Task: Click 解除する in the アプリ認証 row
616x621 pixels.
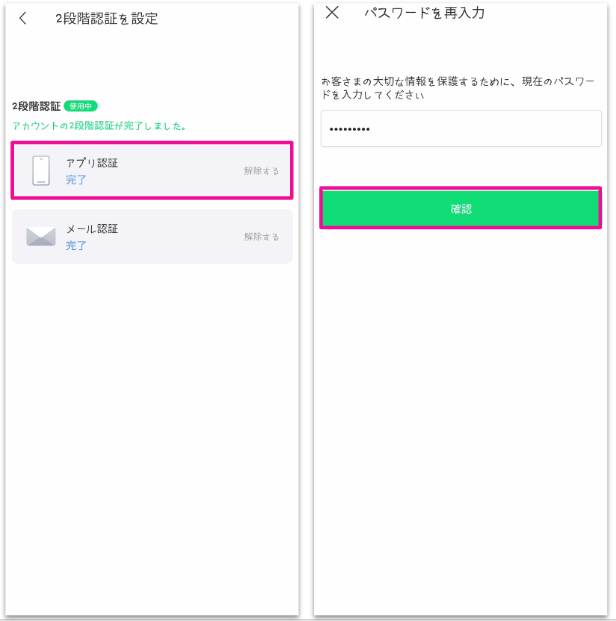Action: click(x=262, y=171)
